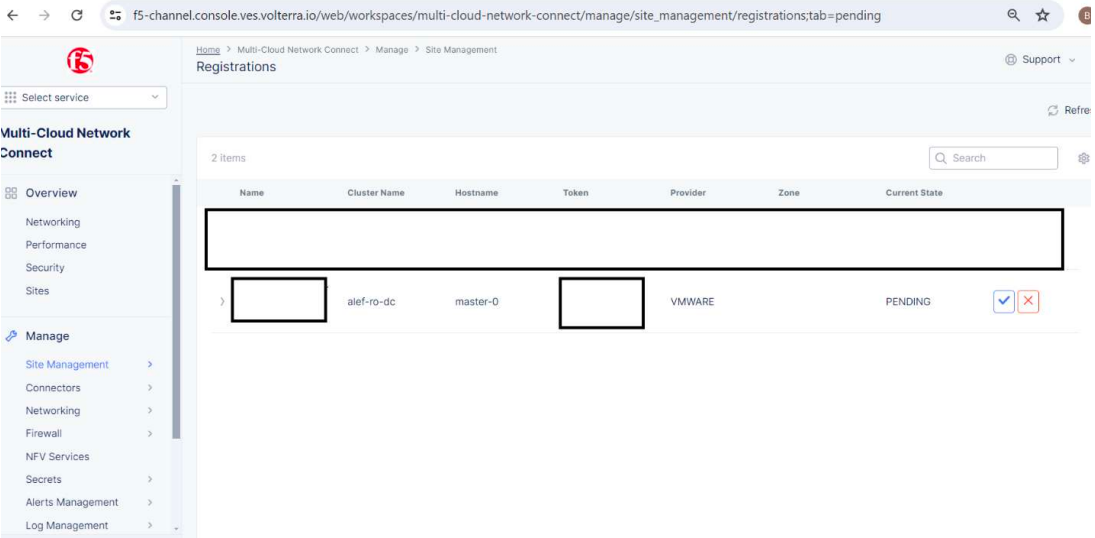1095x538 pixels.
Task: Reject the pending registration with red X
Action: [x=1029, y=301]
